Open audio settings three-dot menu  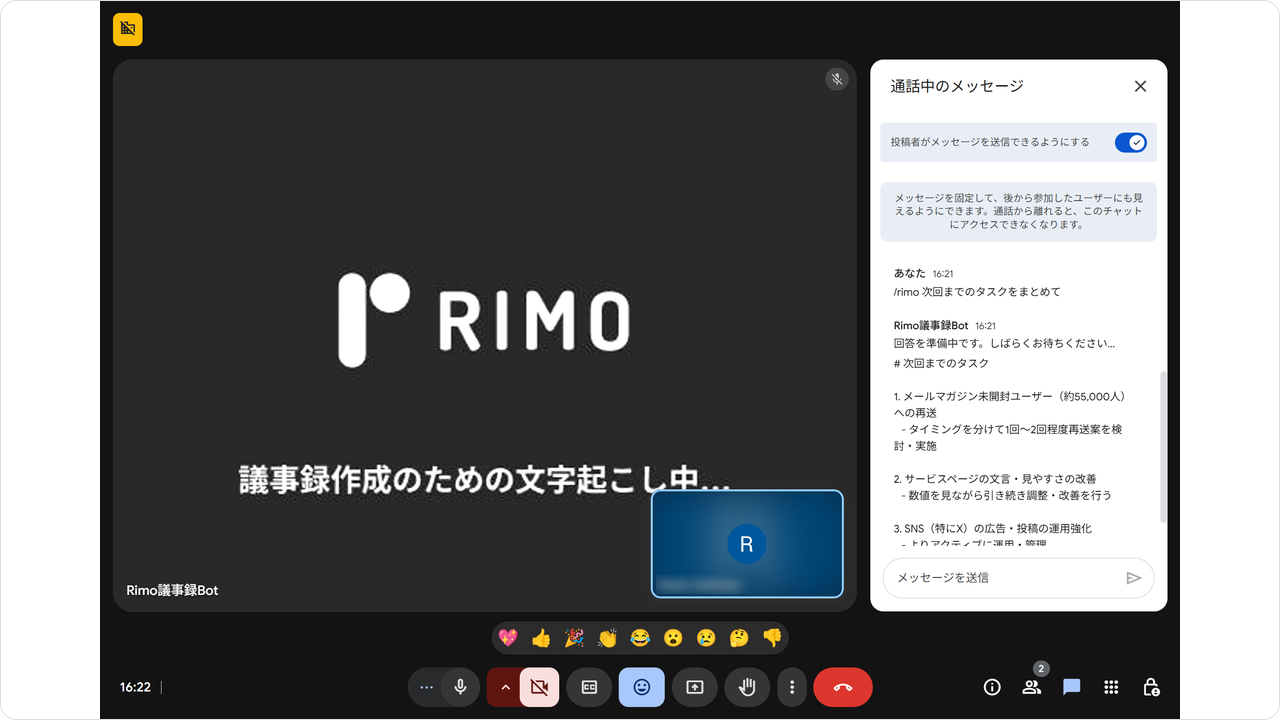[426, 687]
